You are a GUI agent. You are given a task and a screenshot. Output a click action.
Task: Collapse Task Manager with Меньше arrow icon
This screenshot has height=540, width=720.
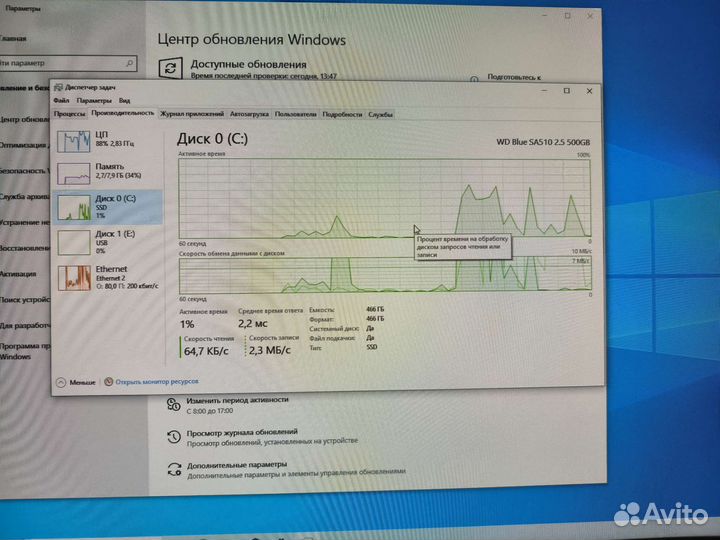[61, 382]
